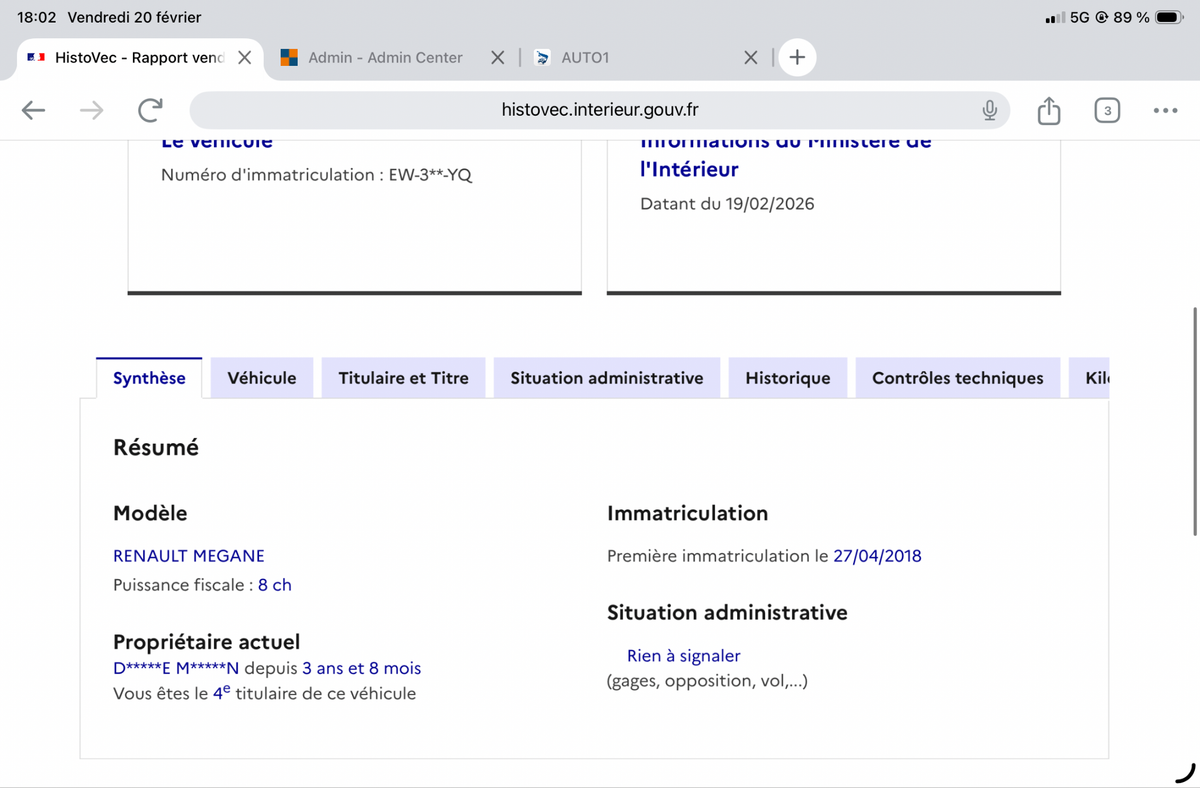
Task: Tap the microphone icon in address bar
Action: point(989,110)
